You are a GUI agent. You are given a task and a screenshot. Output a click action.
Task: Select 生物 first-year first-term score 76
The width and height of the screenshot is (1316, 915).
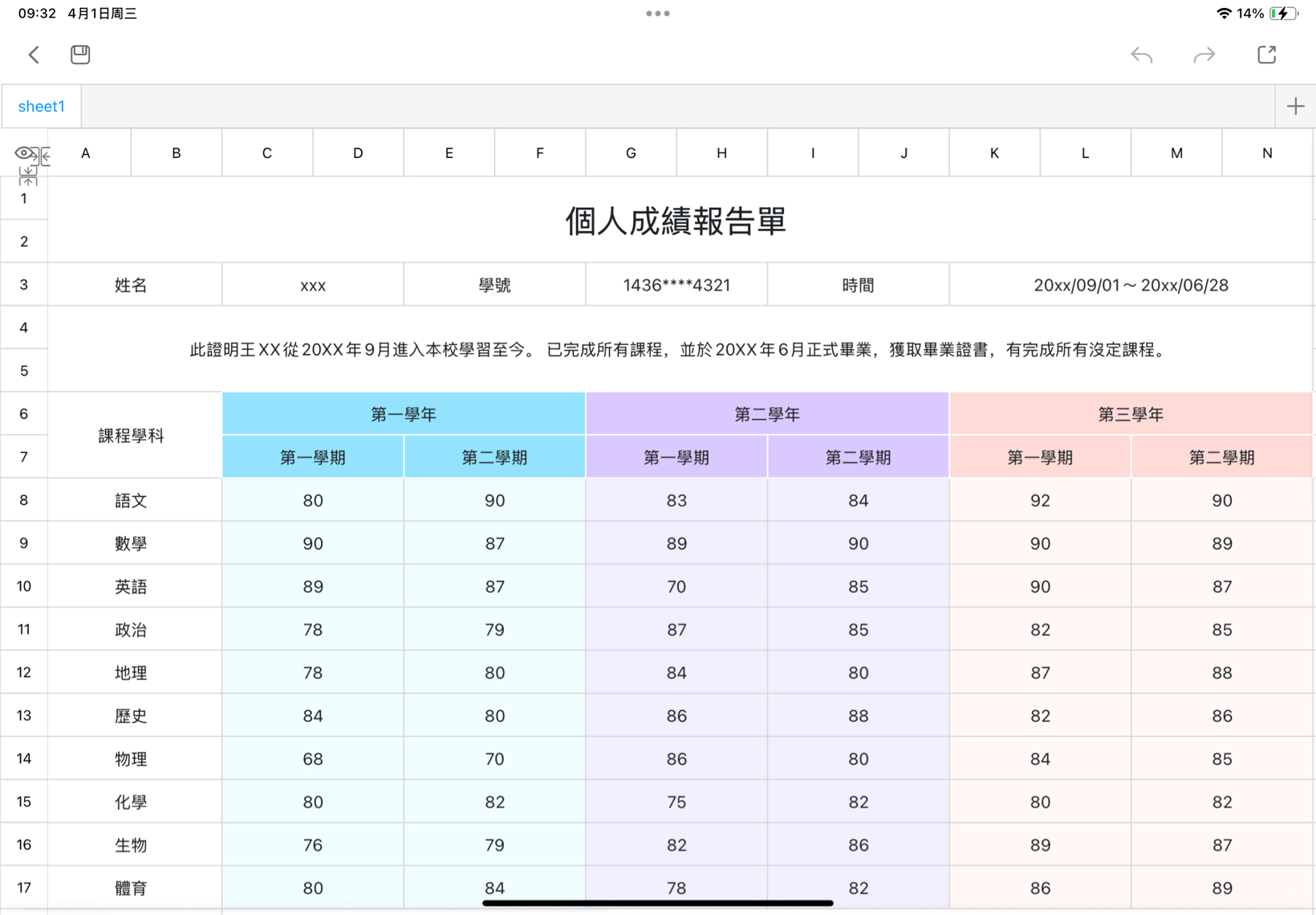point(313,844)
